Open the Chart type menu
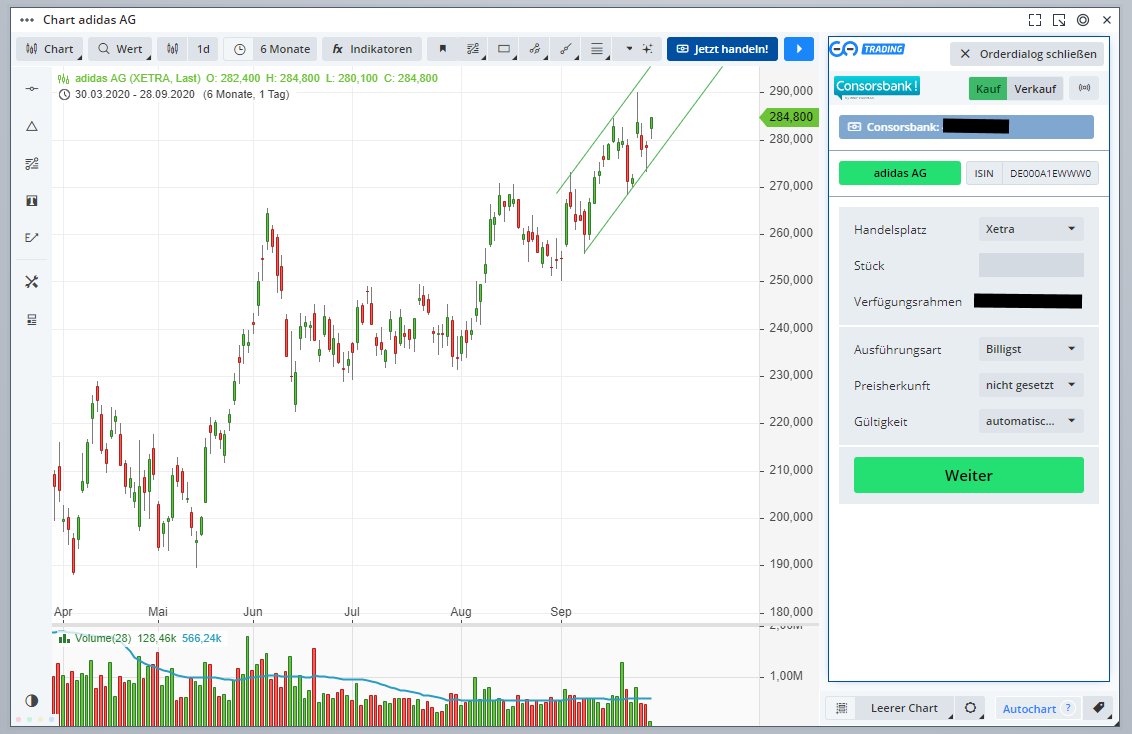Image resolution: width=1132 pixels, height=734 pixels. point(49,49)
